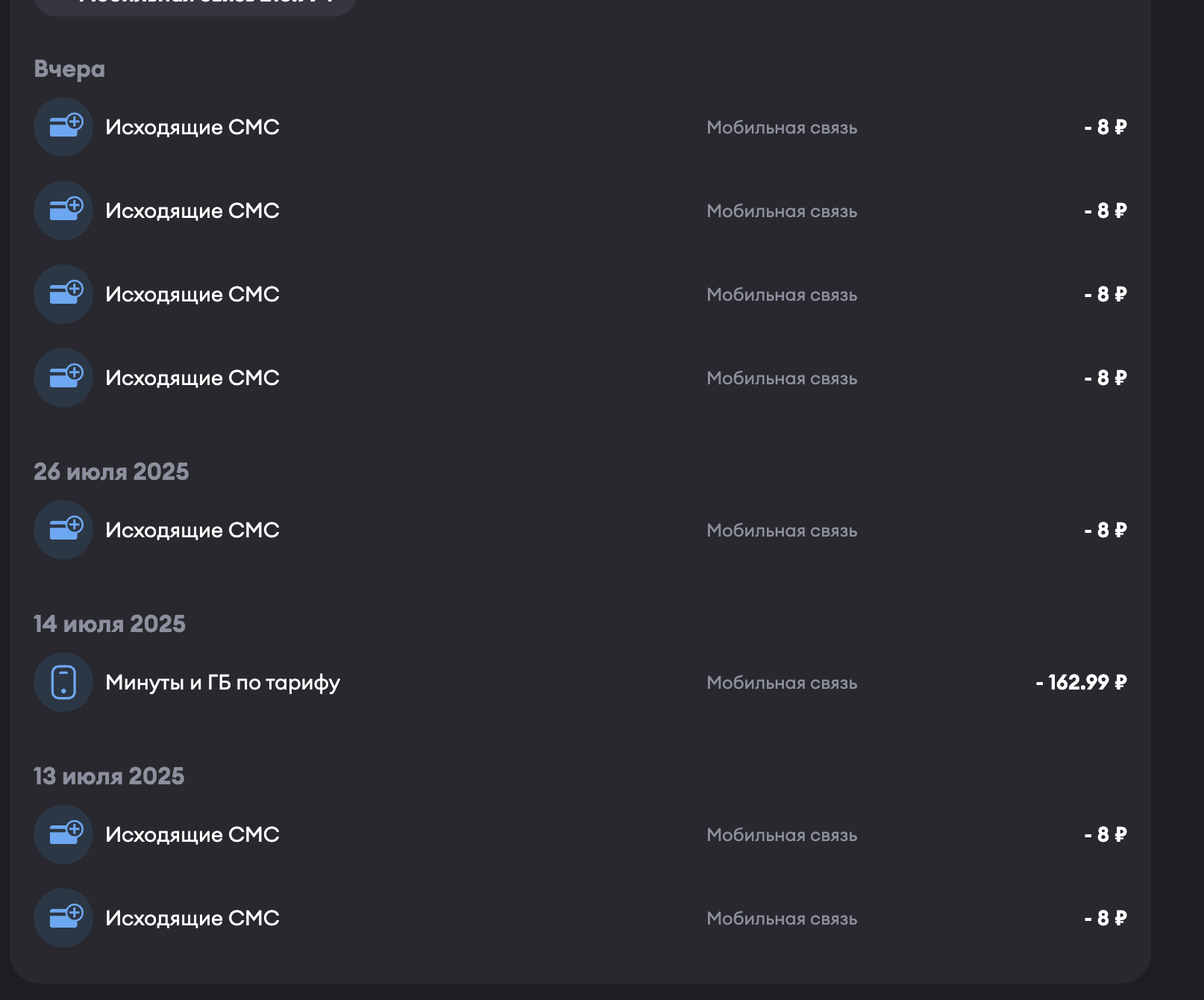Click the Мобильная связь filter chip at top
Viewport: 1204px width, 1000px height.
pos(195,4)
